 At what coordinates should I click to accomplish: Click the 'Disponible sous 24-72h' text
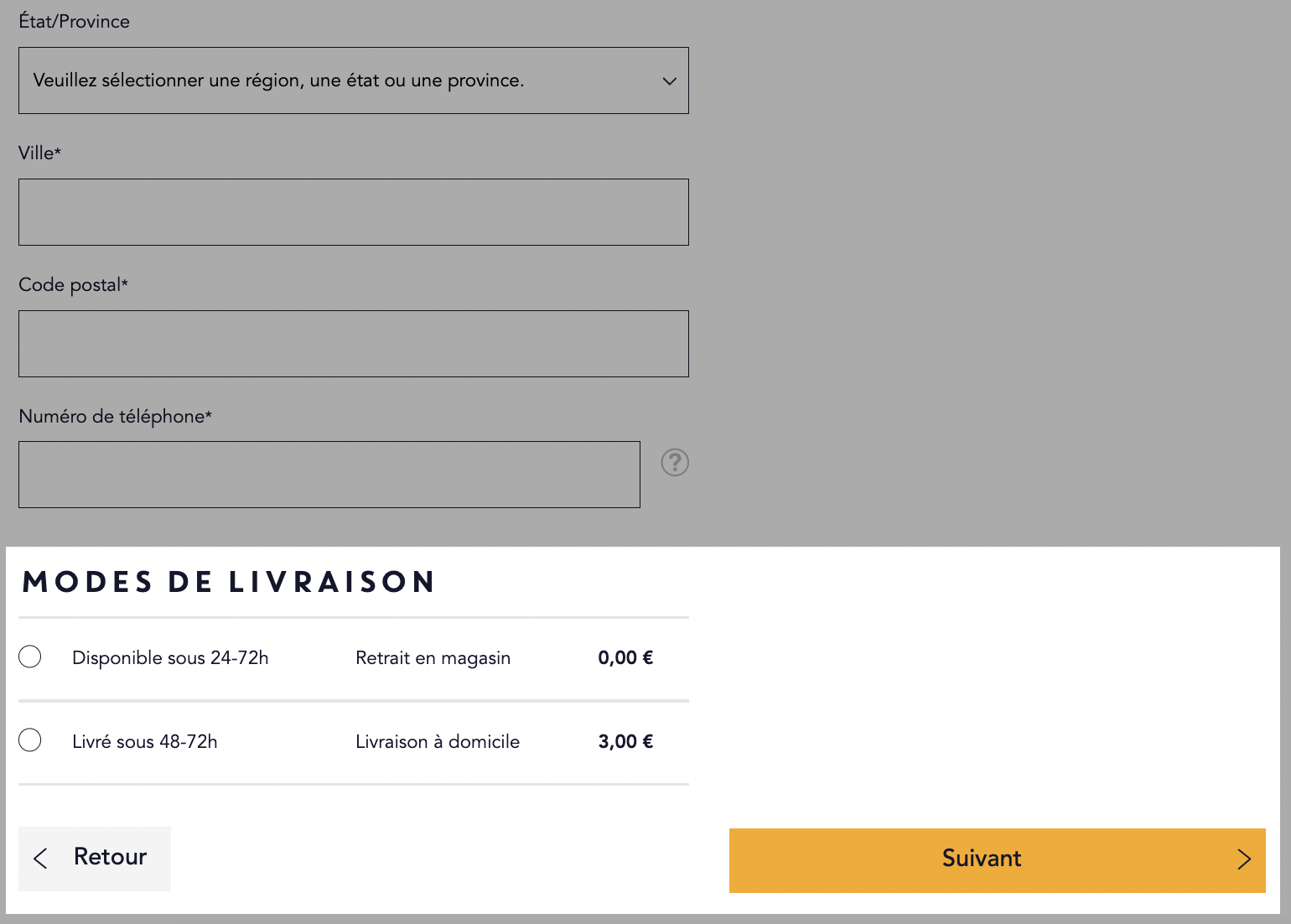click(170, 658)
